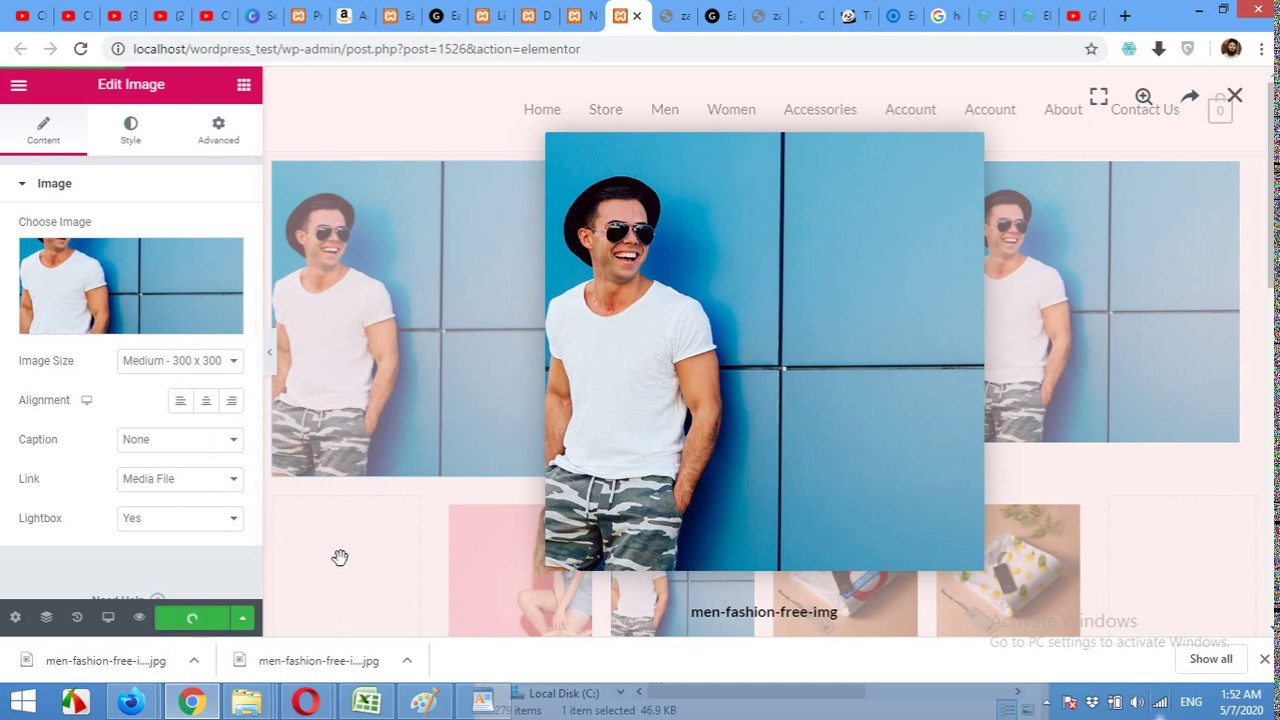Click Show all downloads
Image resolution: width=1280 pixels, height=720 pixels.
pos(1211,660)
